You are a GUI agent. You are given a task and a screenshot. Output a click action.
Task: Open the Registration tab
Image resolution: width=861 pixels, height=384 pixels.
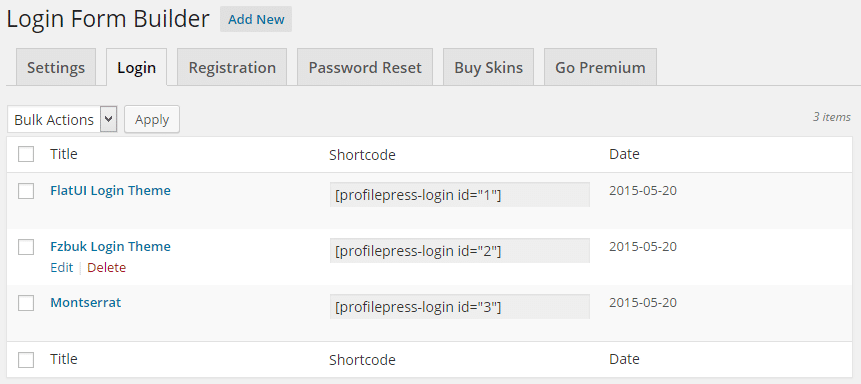232,68
